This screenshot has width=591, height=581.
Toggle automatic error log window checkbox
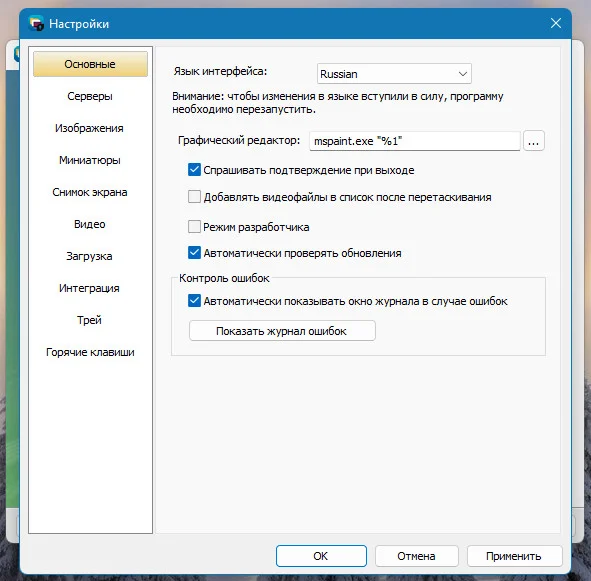pos(194,301)
